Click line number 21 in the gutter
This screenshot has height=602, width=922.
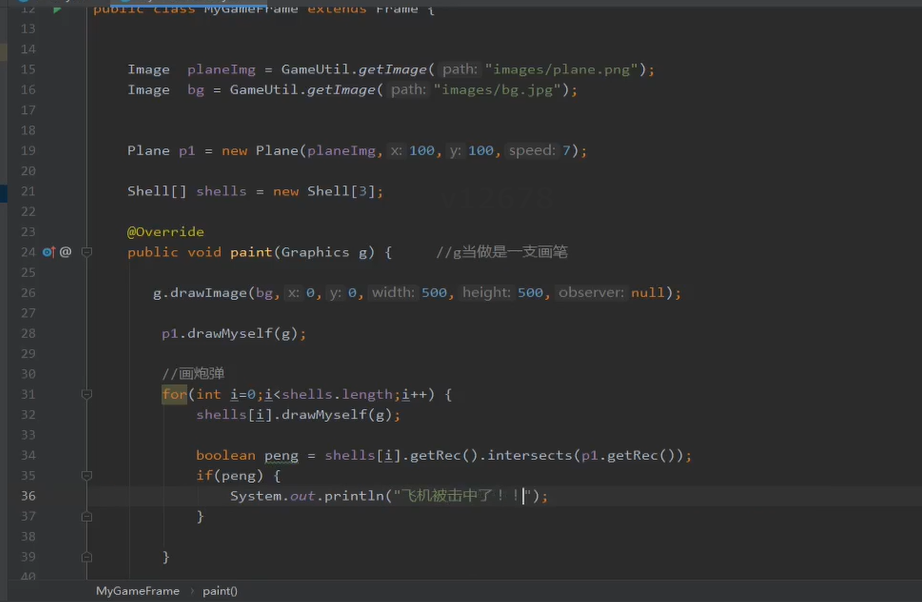[x=28, y=191]
